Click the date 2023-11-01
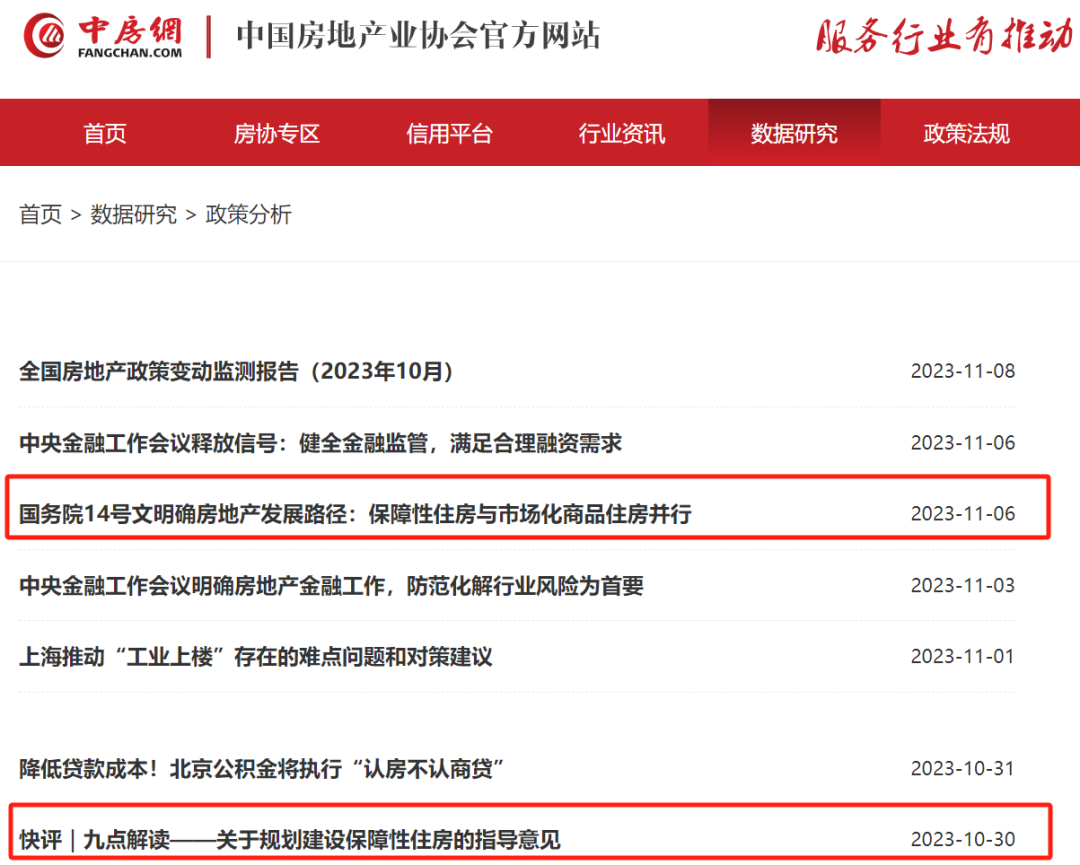The height and width of the screenshot is (865, 1080). click(963, 657)
